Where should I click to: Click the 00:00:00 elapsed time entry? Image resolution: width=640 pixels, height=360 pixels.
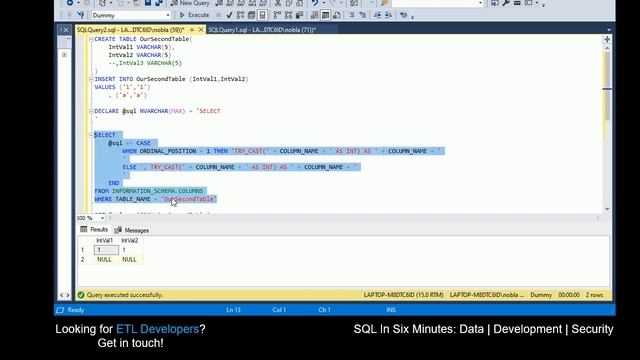[569, 295]
